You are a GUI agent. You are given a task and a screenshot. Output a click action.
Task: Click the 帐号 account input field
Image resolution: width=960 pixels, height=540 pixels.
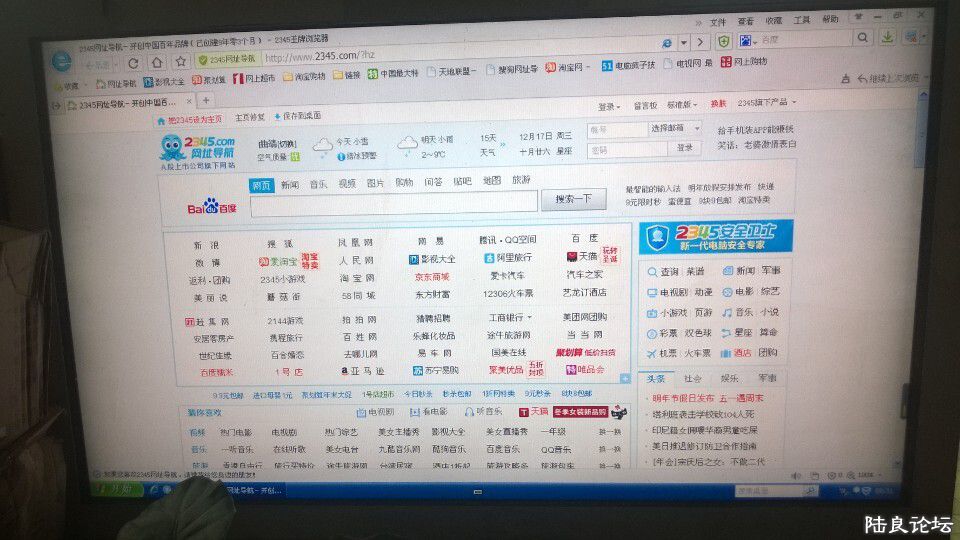pyautogui.click(x=617, y=130)
